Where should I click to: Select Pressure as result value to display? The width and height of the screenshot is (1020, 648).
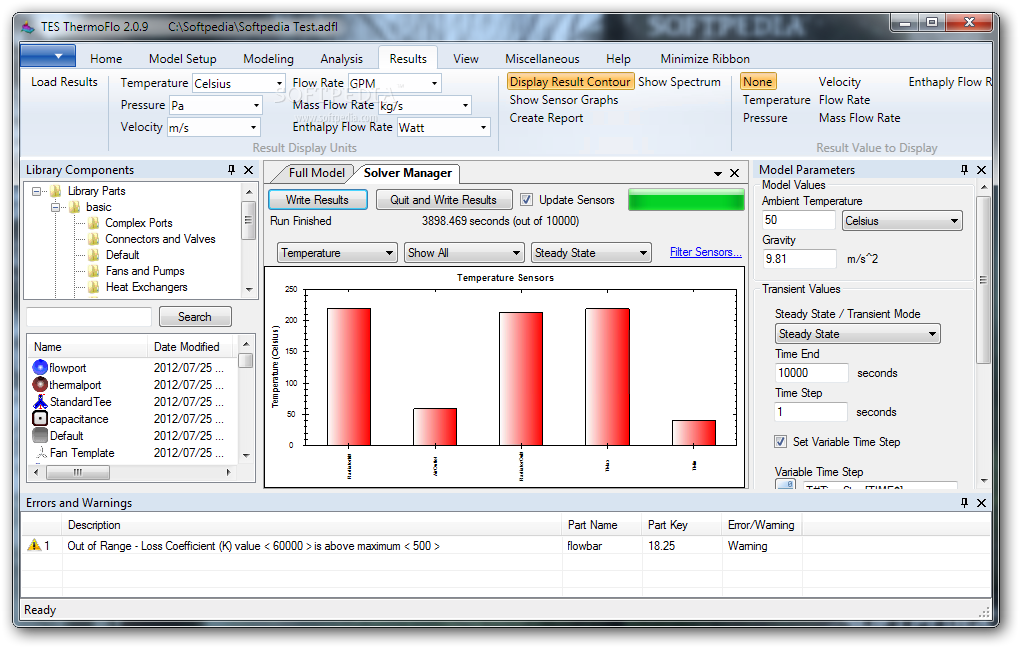coord(765,118)
